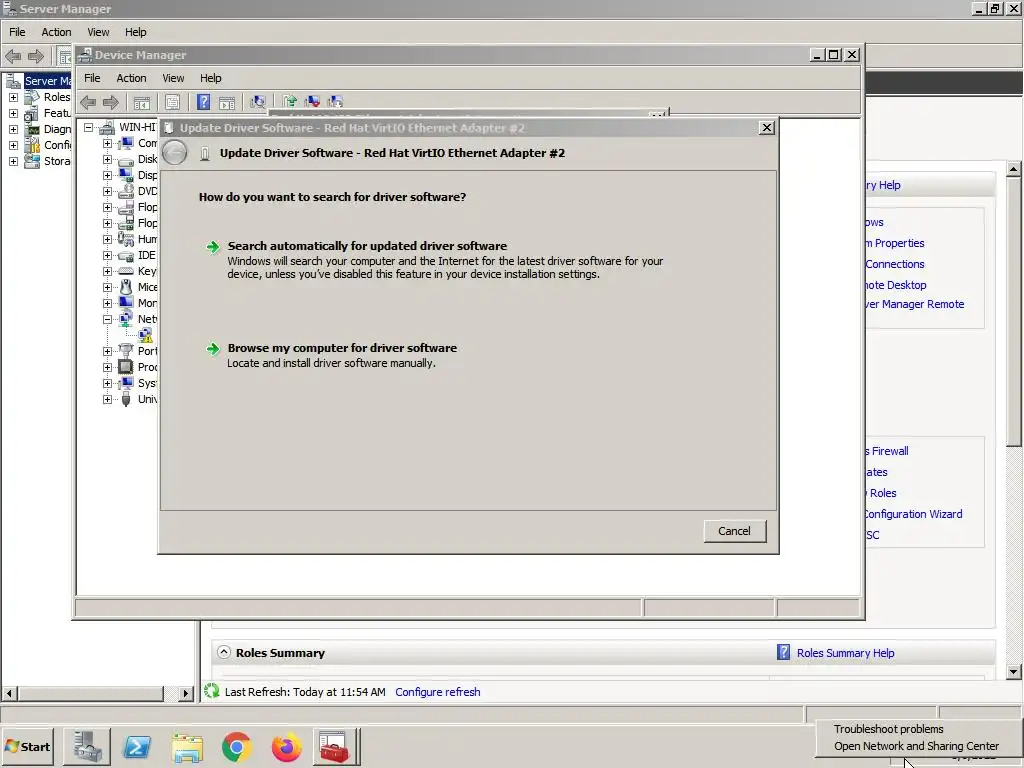The width and height of the screenshot is (1024, 768).
Task: Click red toolbox icon on taskbar
Action: [335, 746]
